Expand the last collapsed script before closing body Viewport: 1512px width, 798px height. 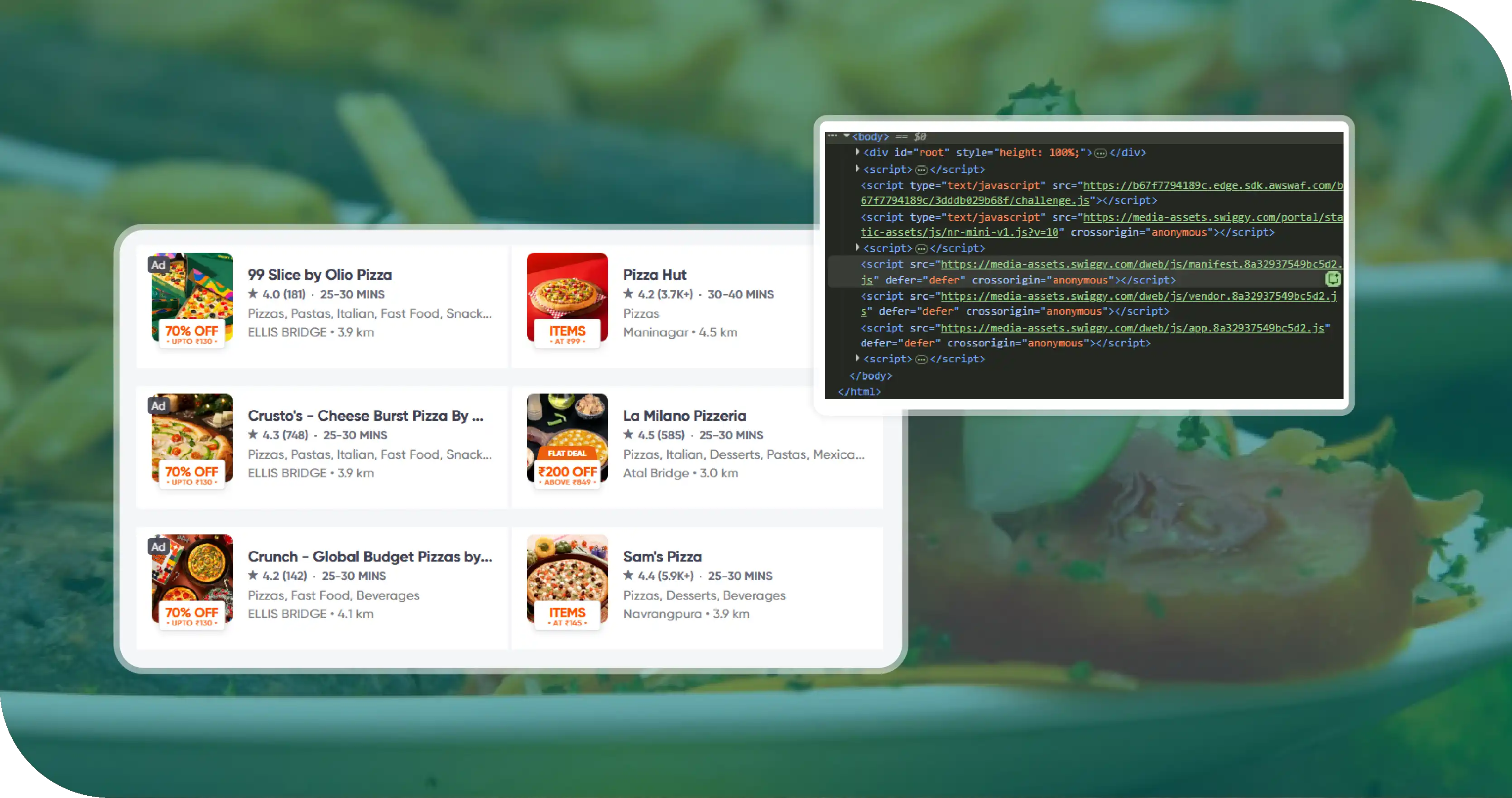click(858, 358)
